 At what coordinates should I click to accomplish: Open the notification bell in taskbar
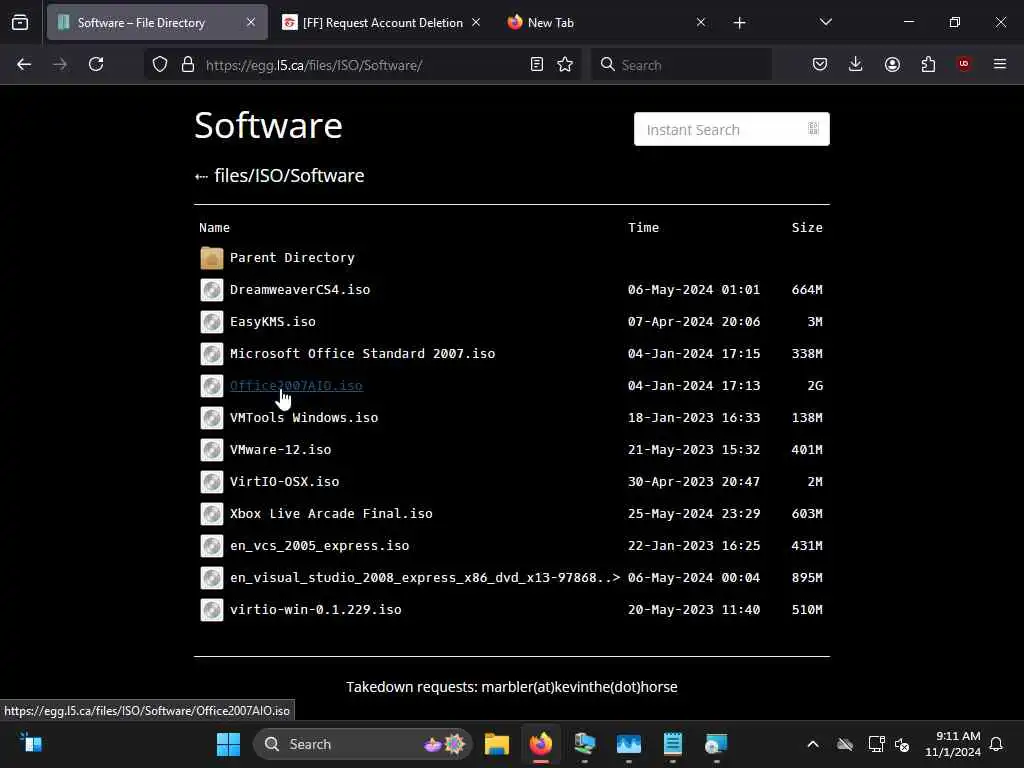(996, 744)
